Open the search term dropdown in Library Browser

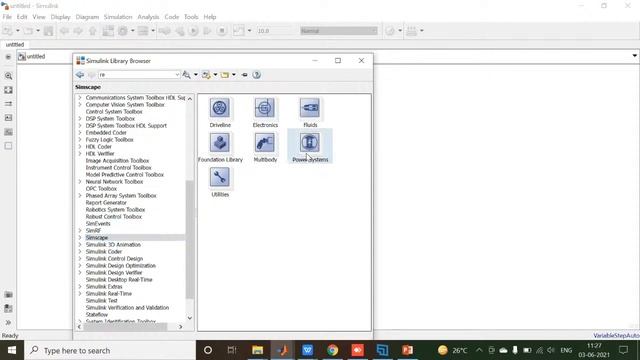click(177, 75)
